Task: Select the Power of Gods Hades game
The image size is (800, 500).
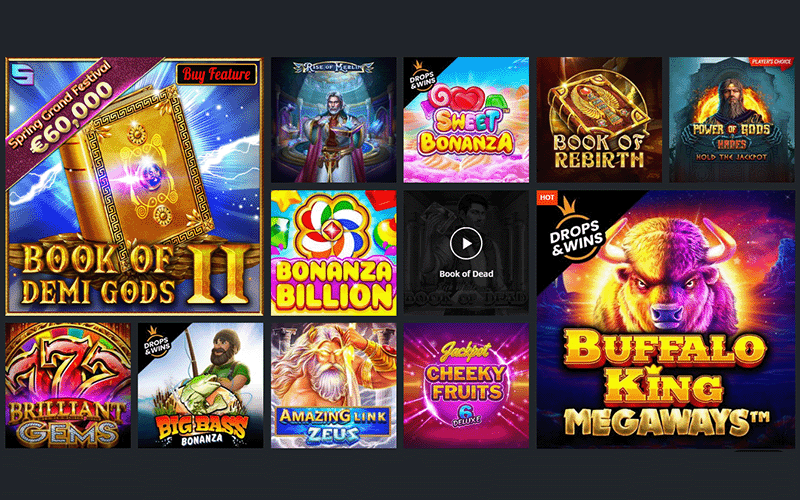Action: coord(732,120)
